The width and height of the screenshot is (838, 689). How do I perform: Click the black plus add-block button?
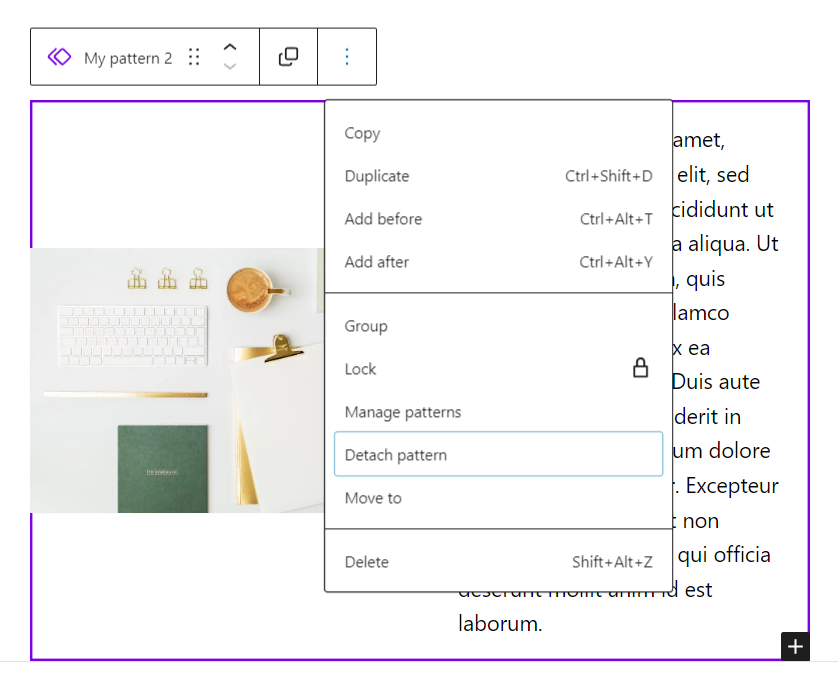click(795, 646)
